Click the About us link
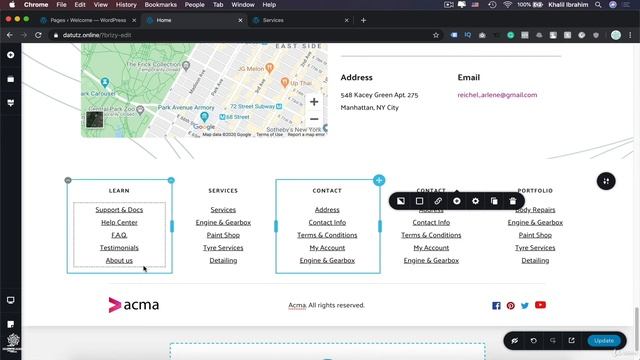 (x=119, y=260)
